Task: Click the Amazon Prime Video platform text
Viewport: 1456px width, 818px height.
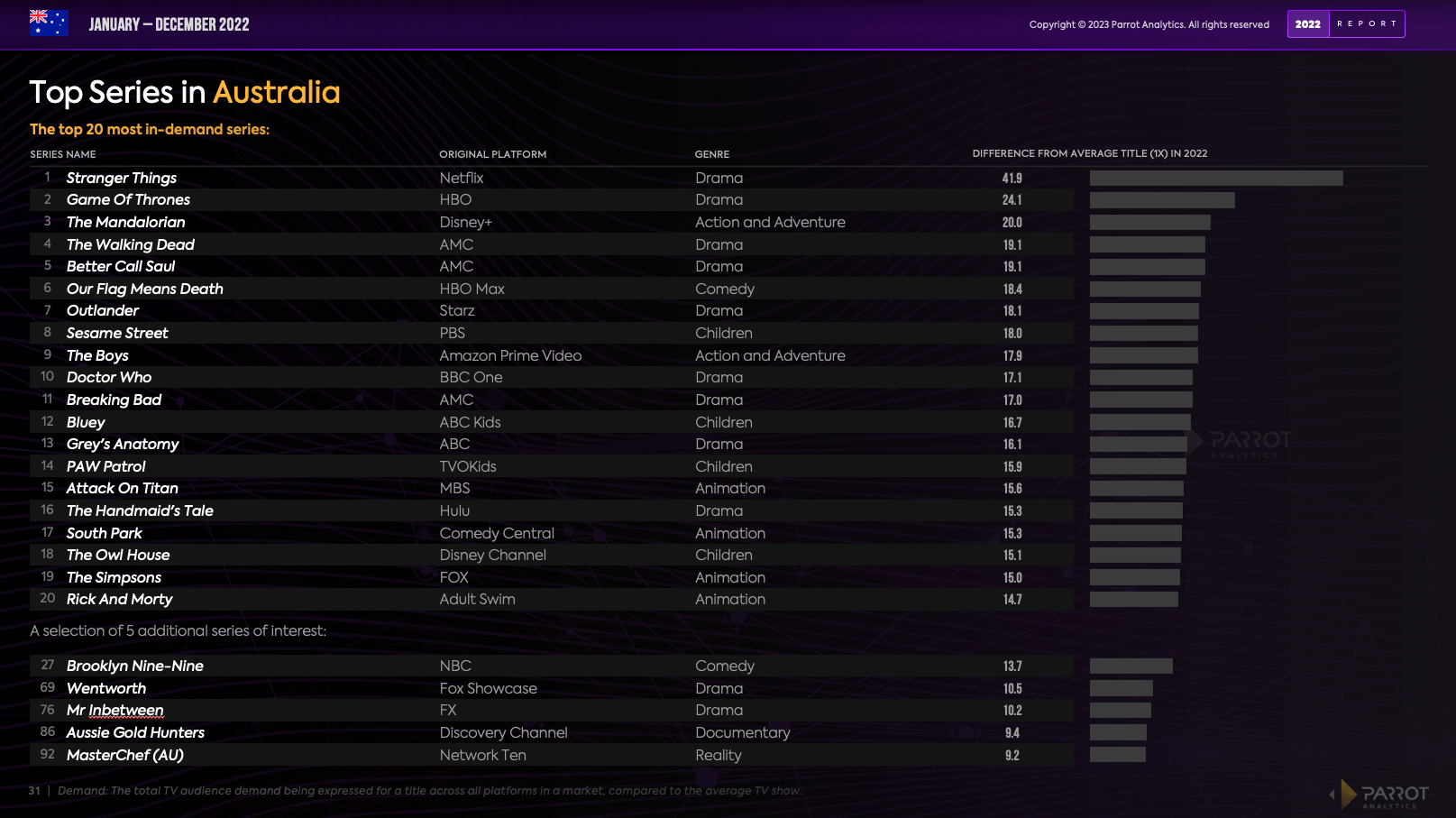Action: click(510, 355)
